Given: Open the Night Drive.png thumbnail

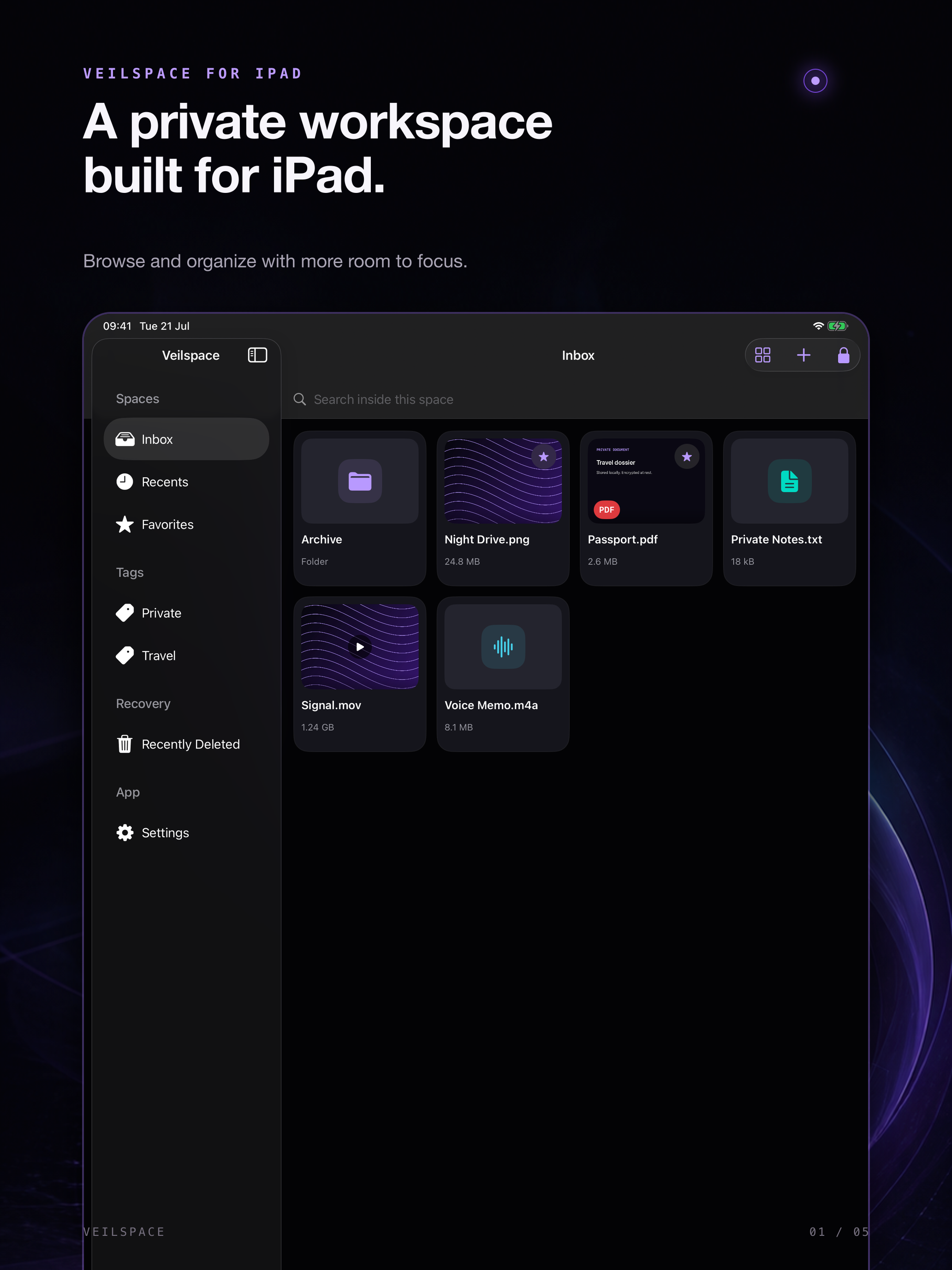Looking at the screenshot, I should (503, 481).
